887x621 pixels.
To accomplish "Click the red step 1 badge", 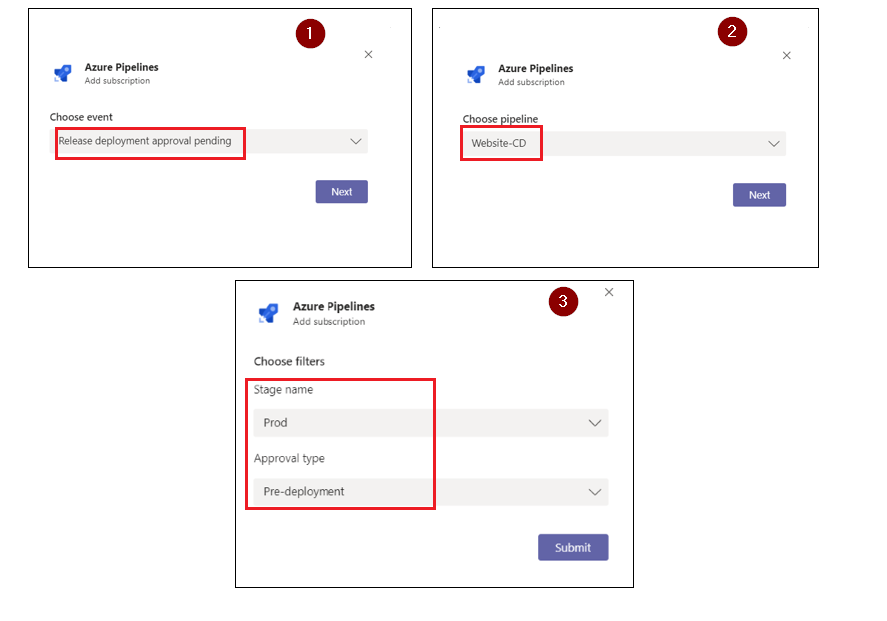I will tap(310, 33).
